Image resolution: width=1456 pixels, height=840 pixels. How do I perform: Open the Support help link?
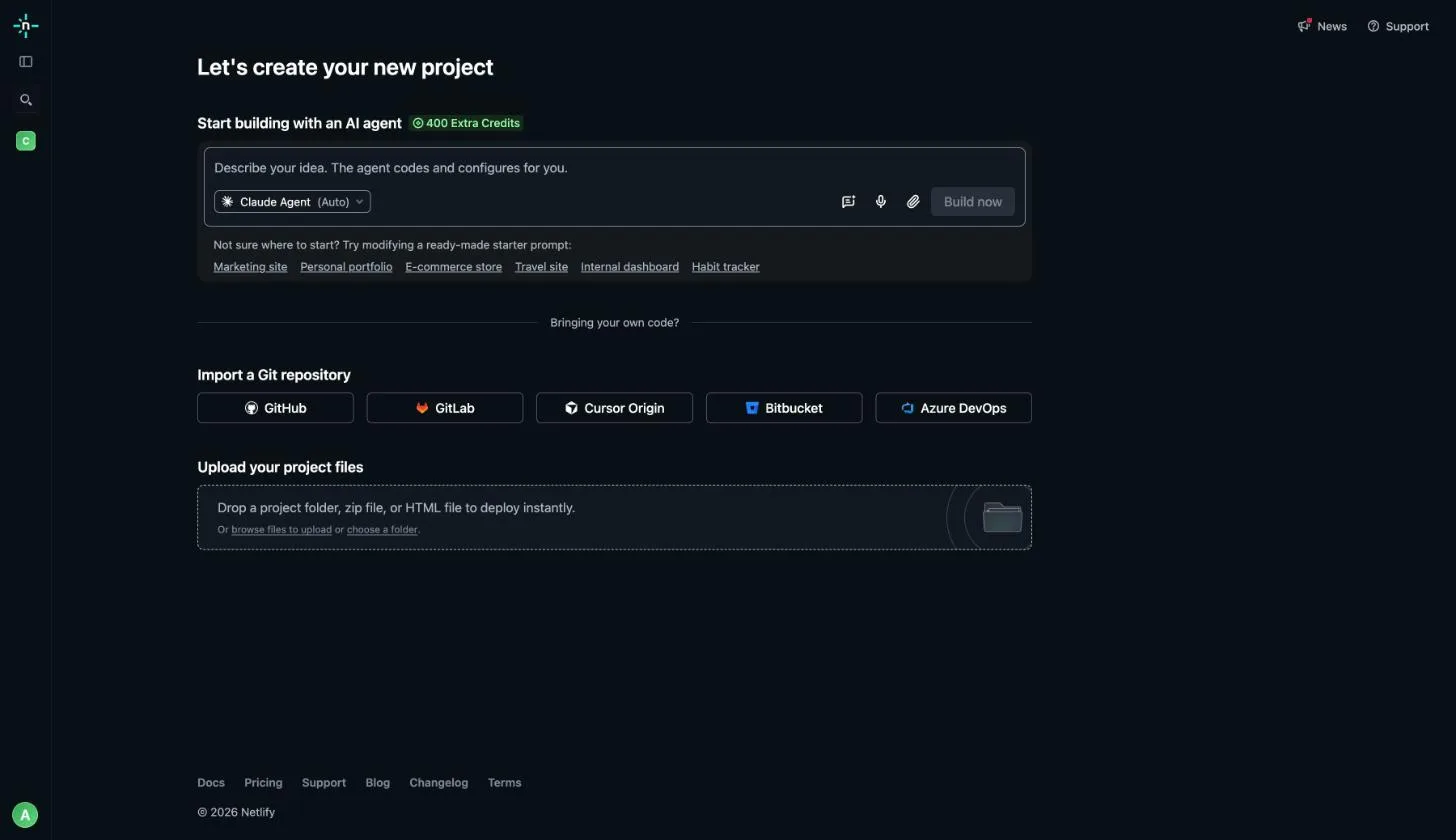click(x=1398, y=26)
